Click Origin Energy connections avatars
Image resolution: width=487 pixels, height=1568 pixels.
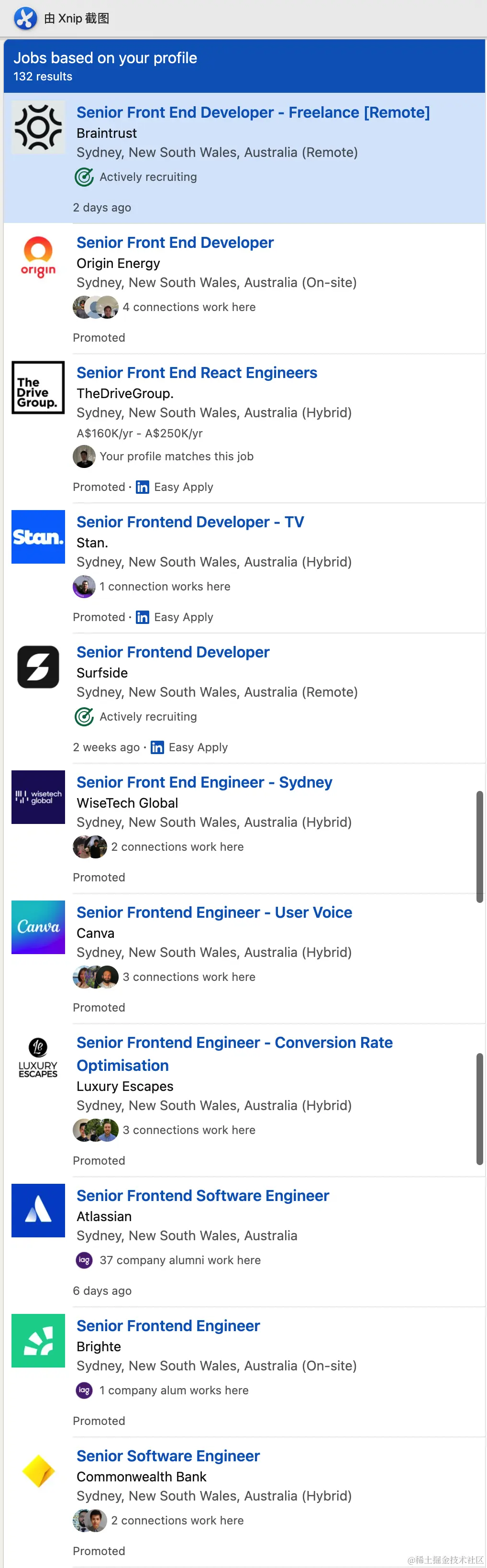click(96, 307)
